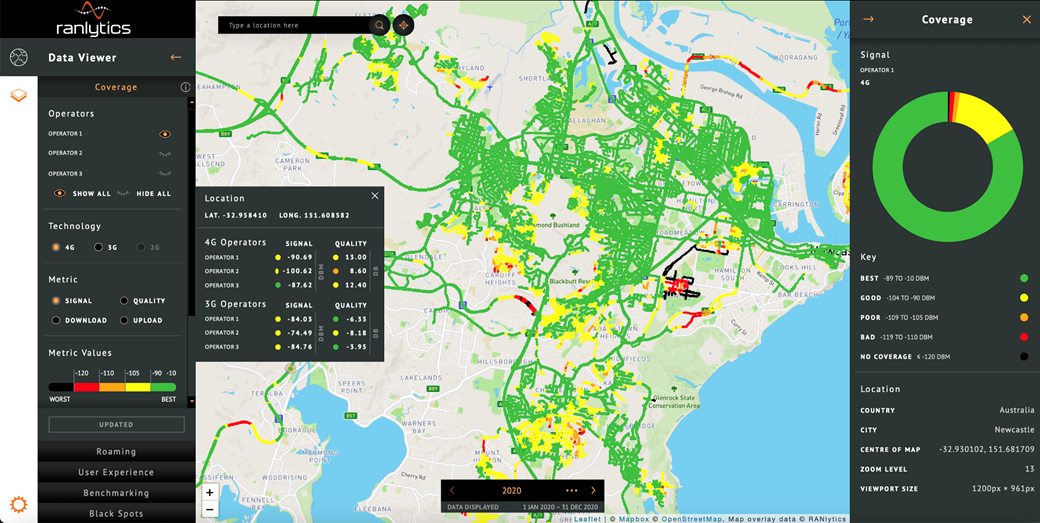Image resolution: width=1040 pixels, height=523 pixels.
Task: Click the Coverage info icon
Action: pos(185,88)
